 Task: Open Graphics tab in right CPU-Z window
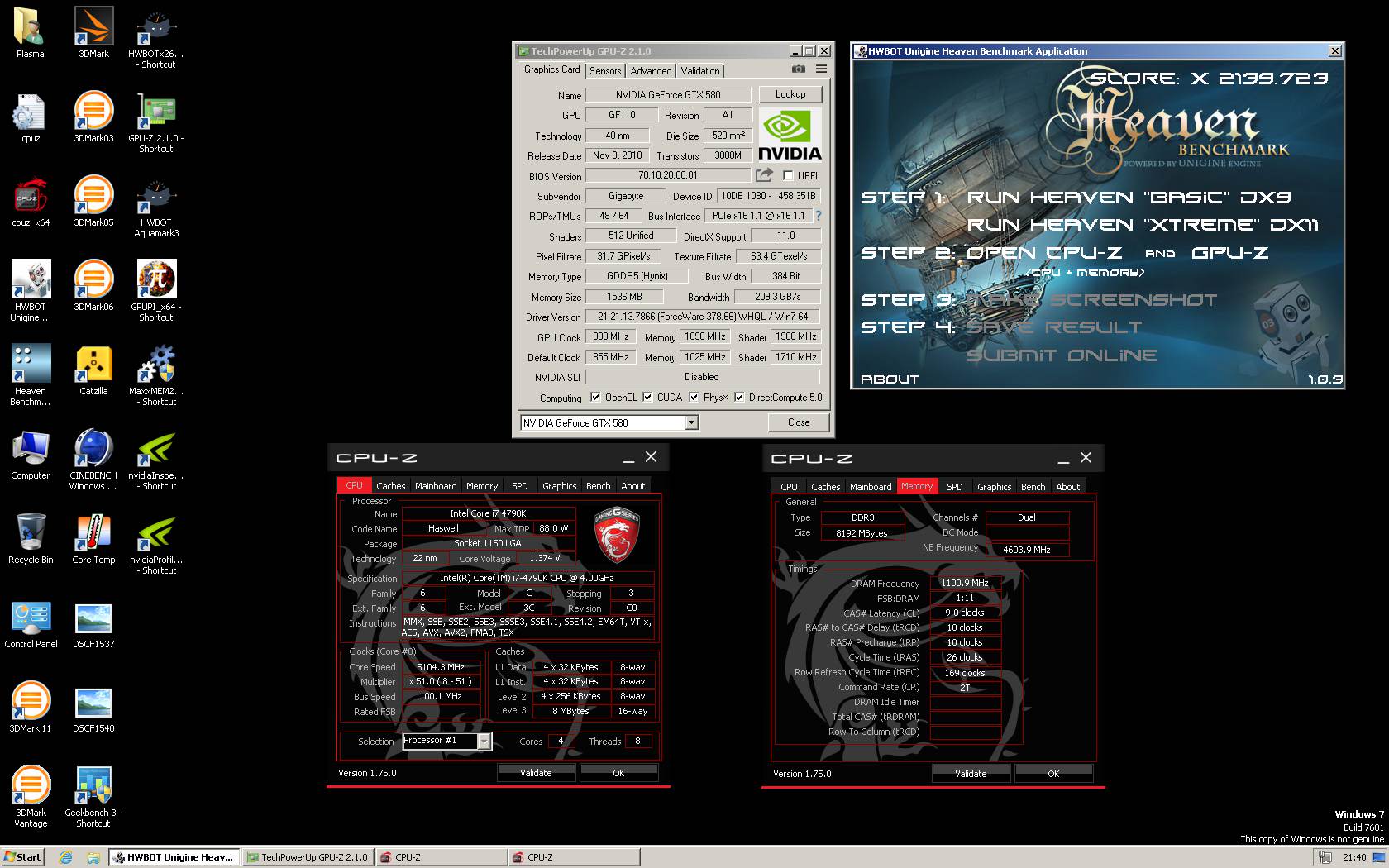tap(994, 487)
